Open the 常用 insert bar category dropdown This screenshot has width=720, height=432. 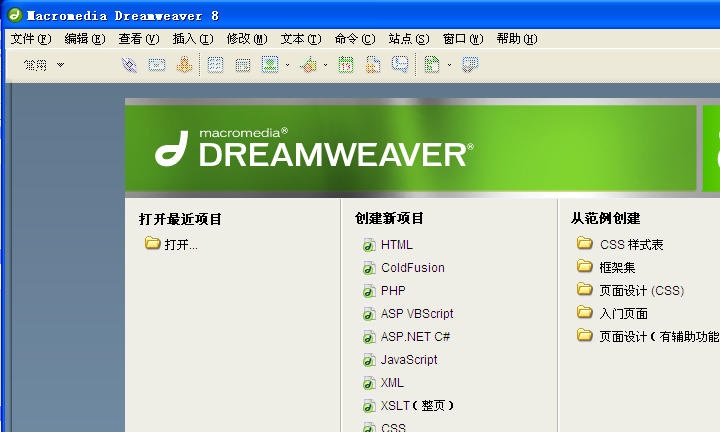[61, 65]
